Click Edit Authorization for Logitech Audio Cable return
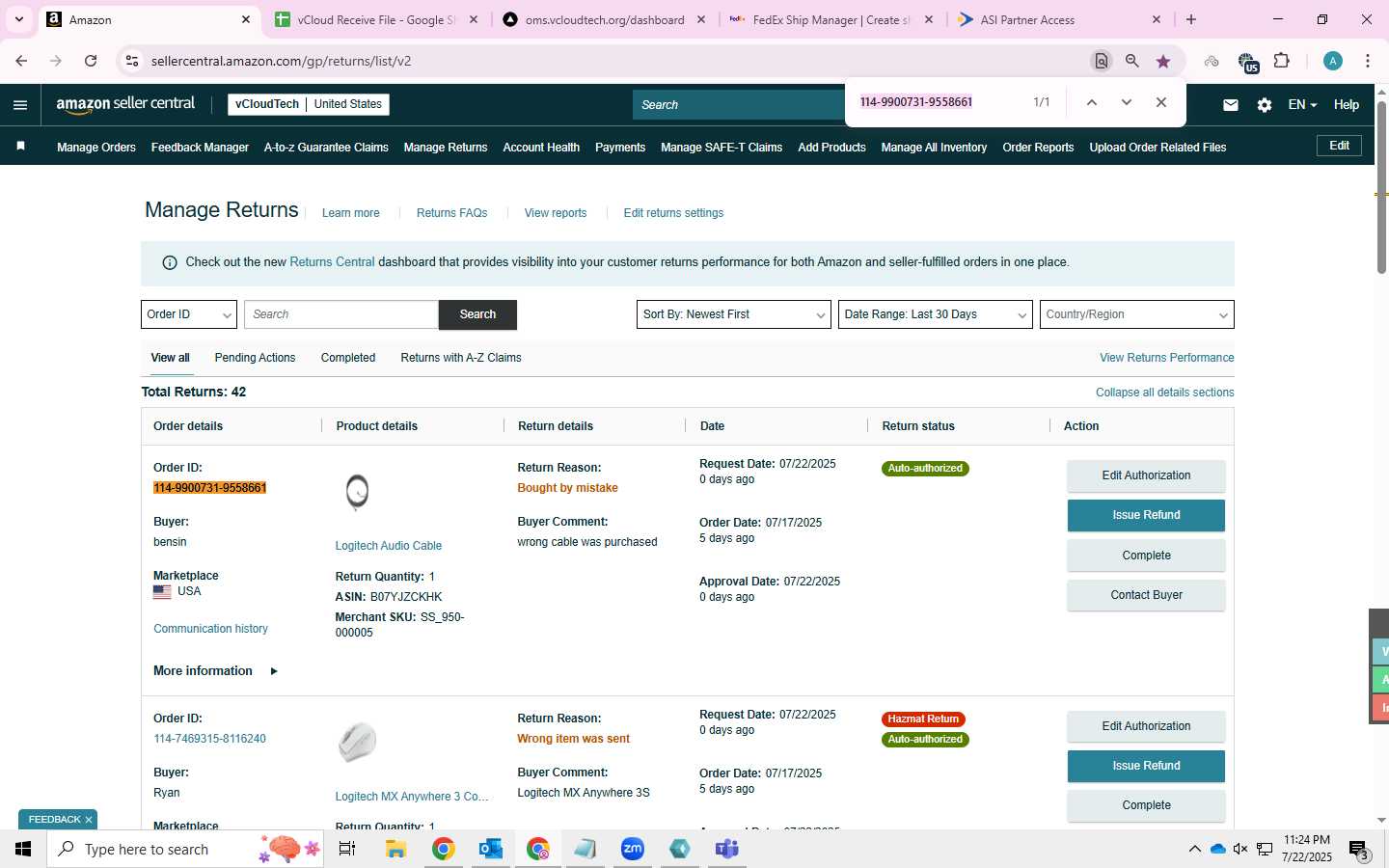 click(1146, 475)
